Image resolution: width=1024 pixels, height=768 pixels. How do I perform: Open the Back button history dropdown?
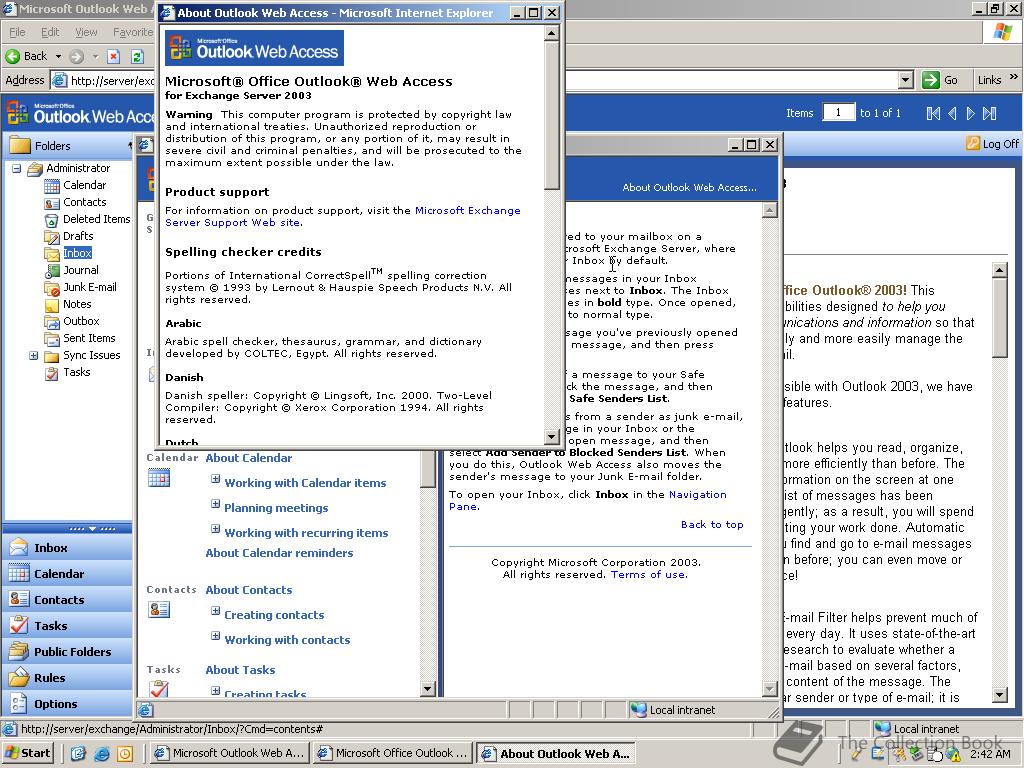point(58,56)
